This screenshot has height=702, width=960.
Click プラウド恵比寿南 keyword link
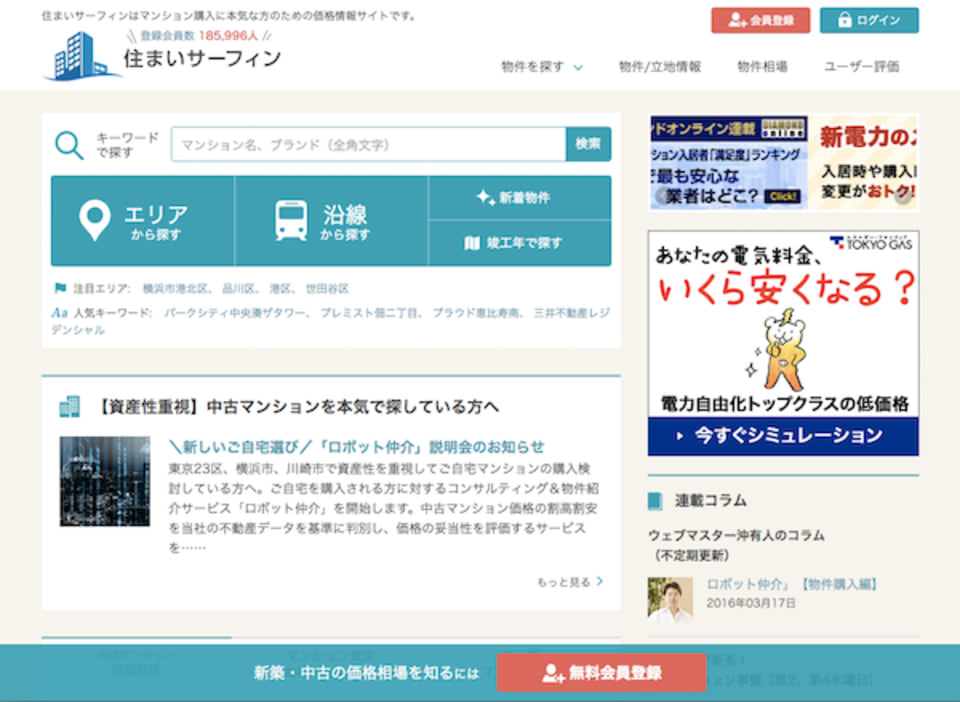pos(476,313)
